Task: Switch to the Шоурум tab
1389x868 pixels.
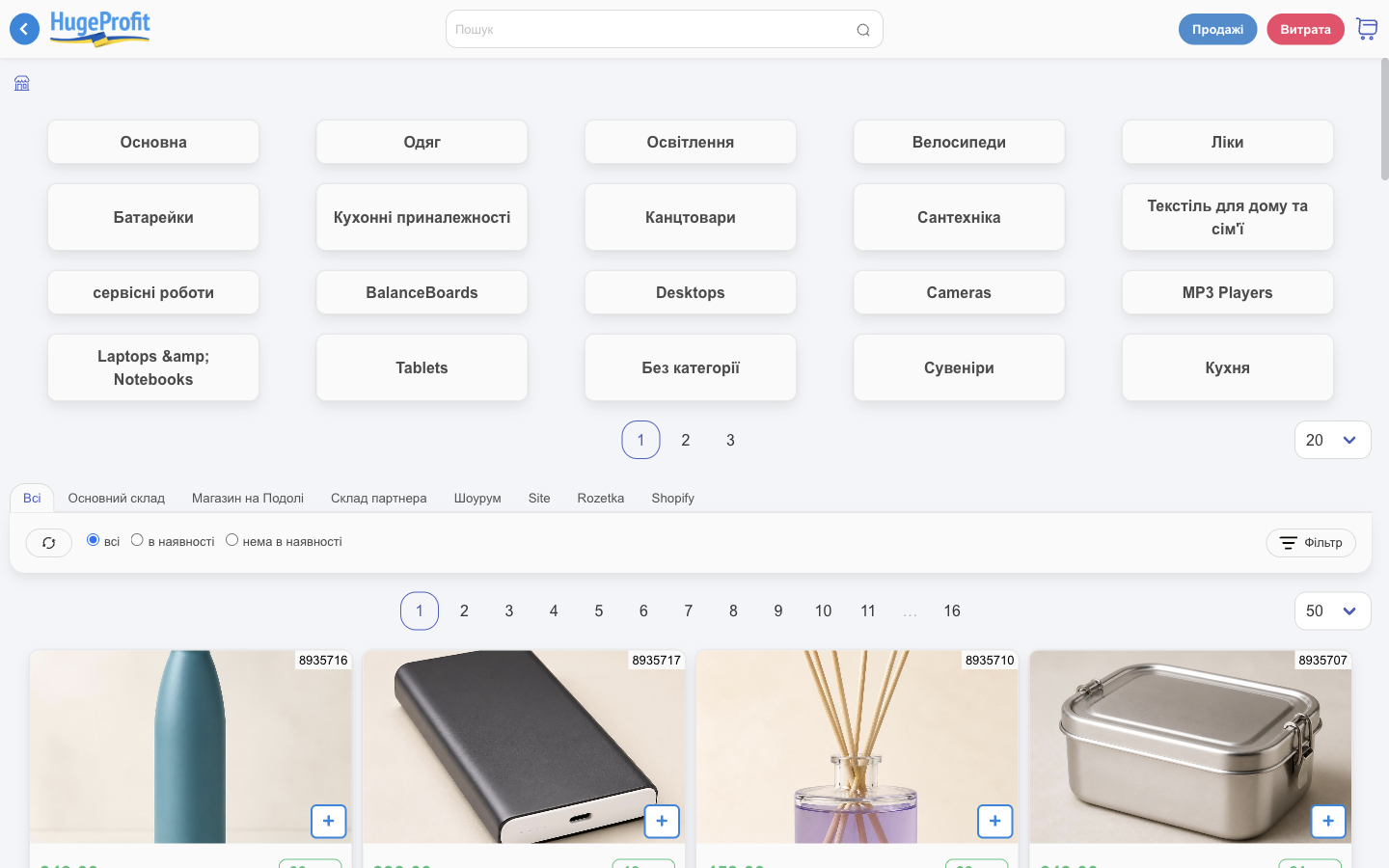Action: tap(477, 498)
